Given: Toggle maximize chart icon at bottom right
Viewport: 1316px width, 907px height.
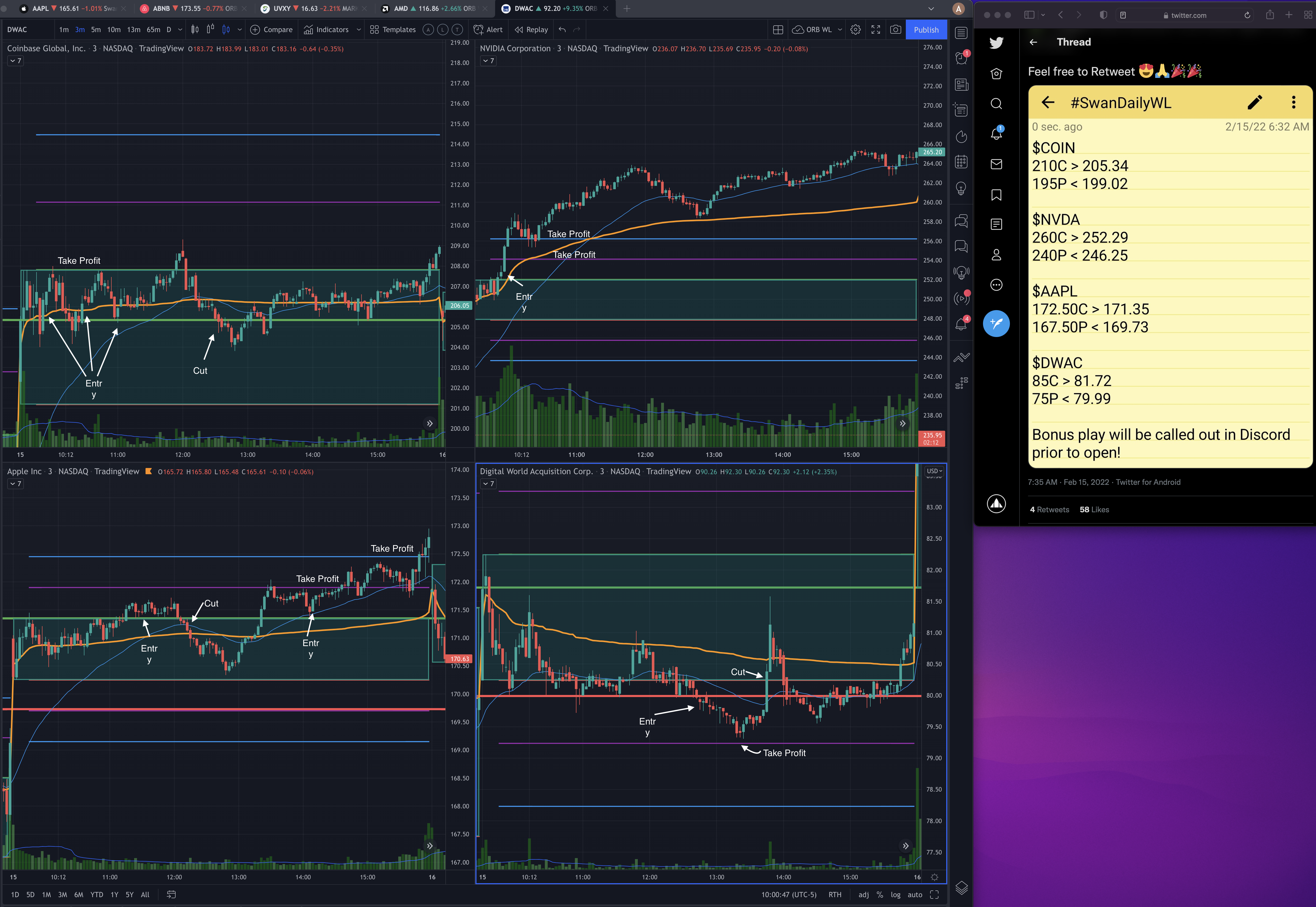Looking at the screenshot, I should point(934,895).
